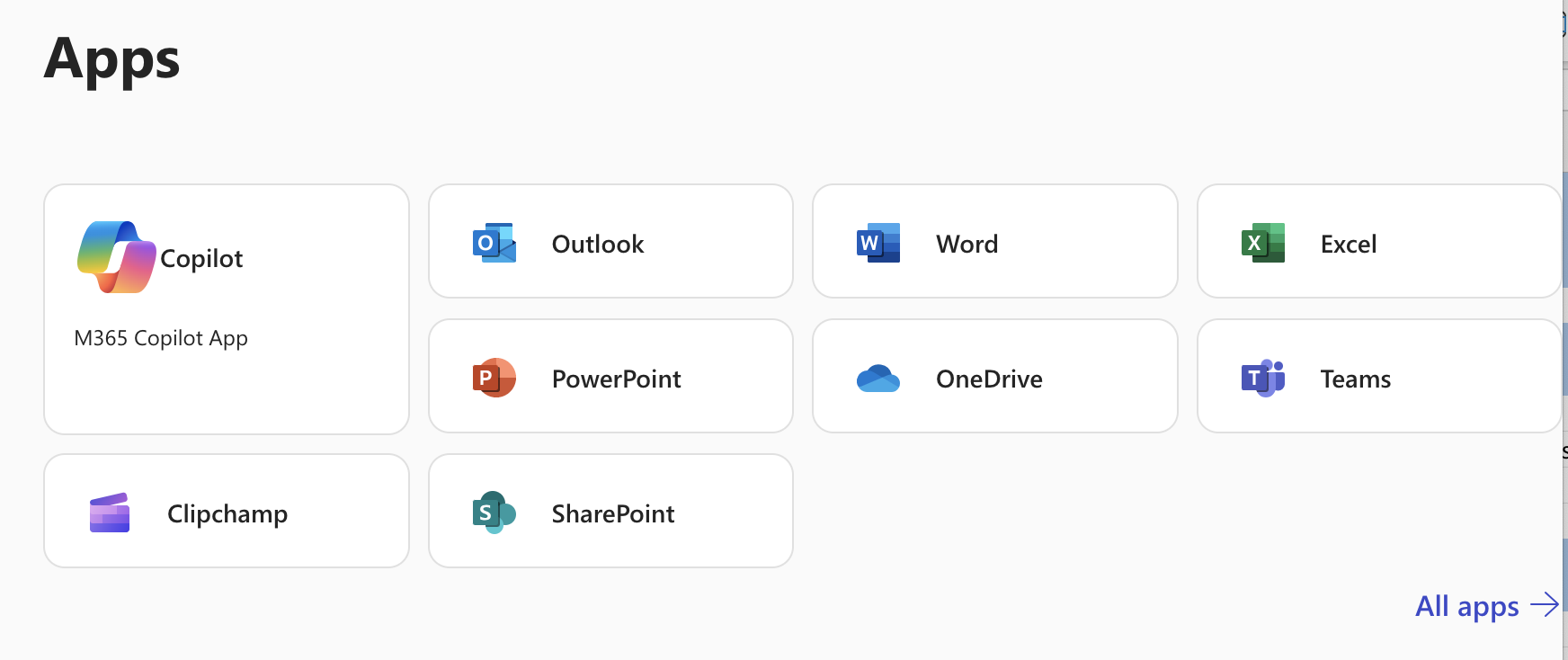Viewport: 1568px width, 660px height.
Task: Click the arrow next to All apps
Action: coord(1545,604)
